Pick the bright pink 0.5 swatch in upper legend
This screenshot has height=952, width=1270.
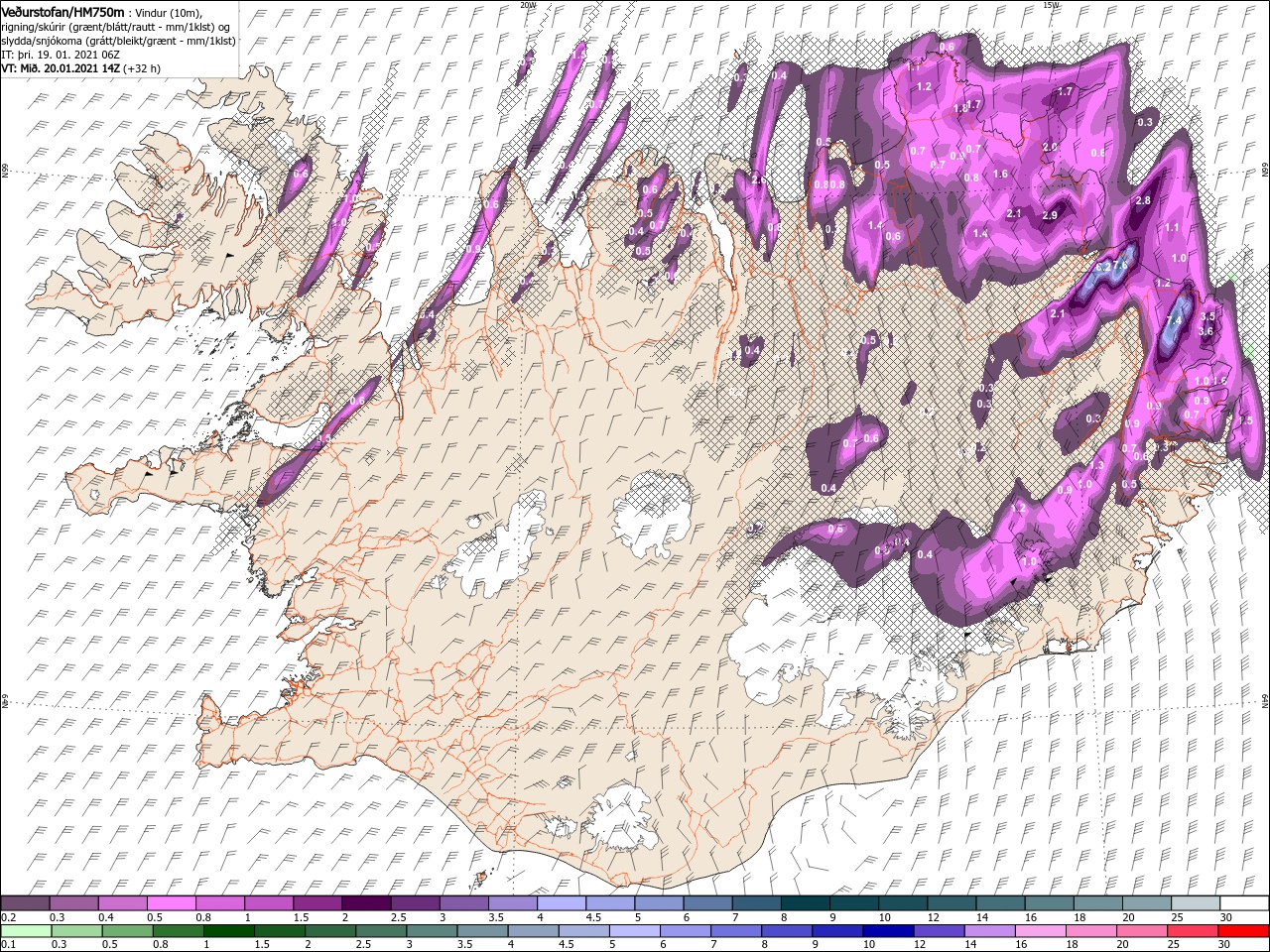[x=172, y=903]
